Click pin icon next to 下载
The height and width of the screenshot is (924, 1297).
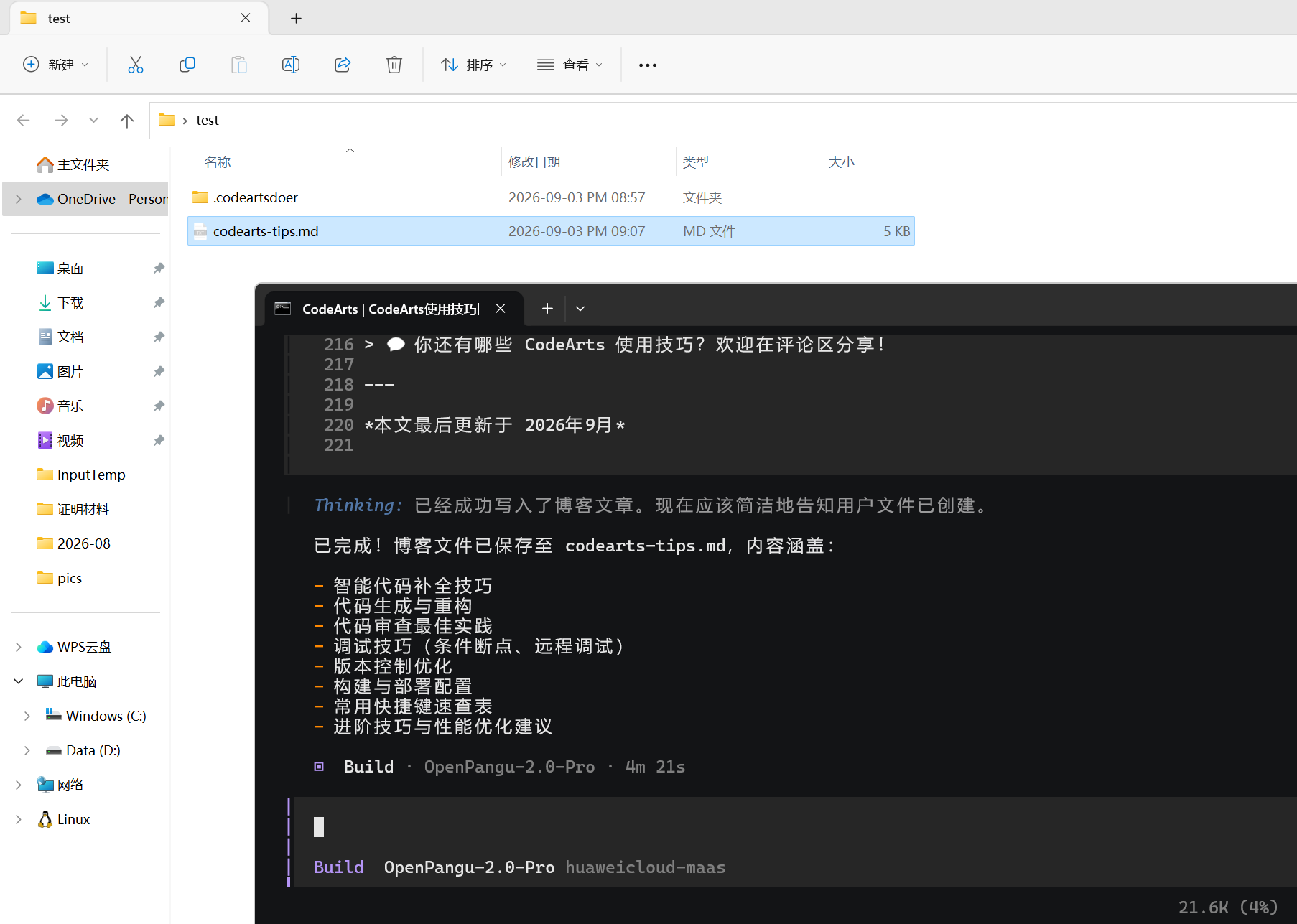pyautogui.click(x=159, y=302)
